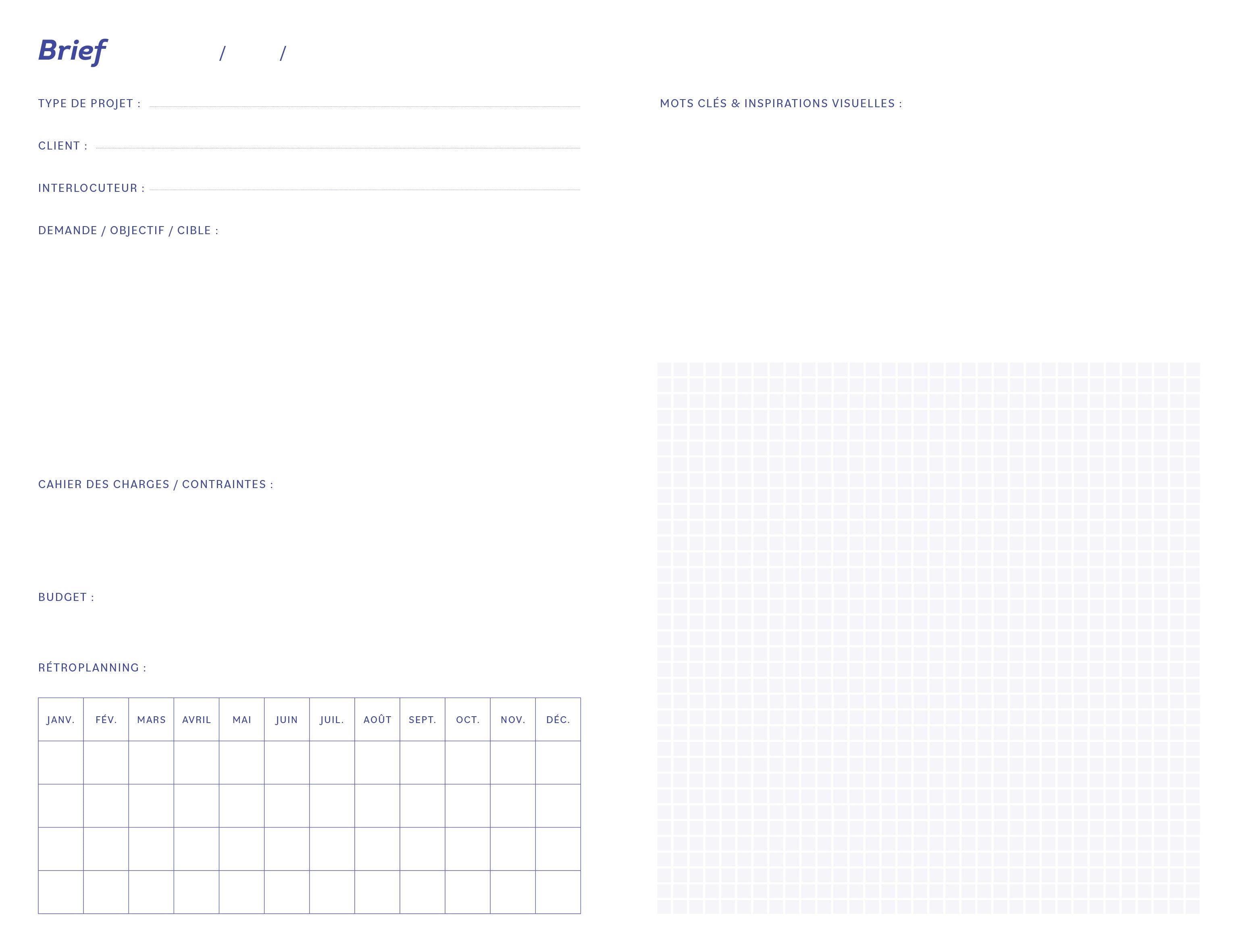Select the MARS column header

[x=151, y=720]
